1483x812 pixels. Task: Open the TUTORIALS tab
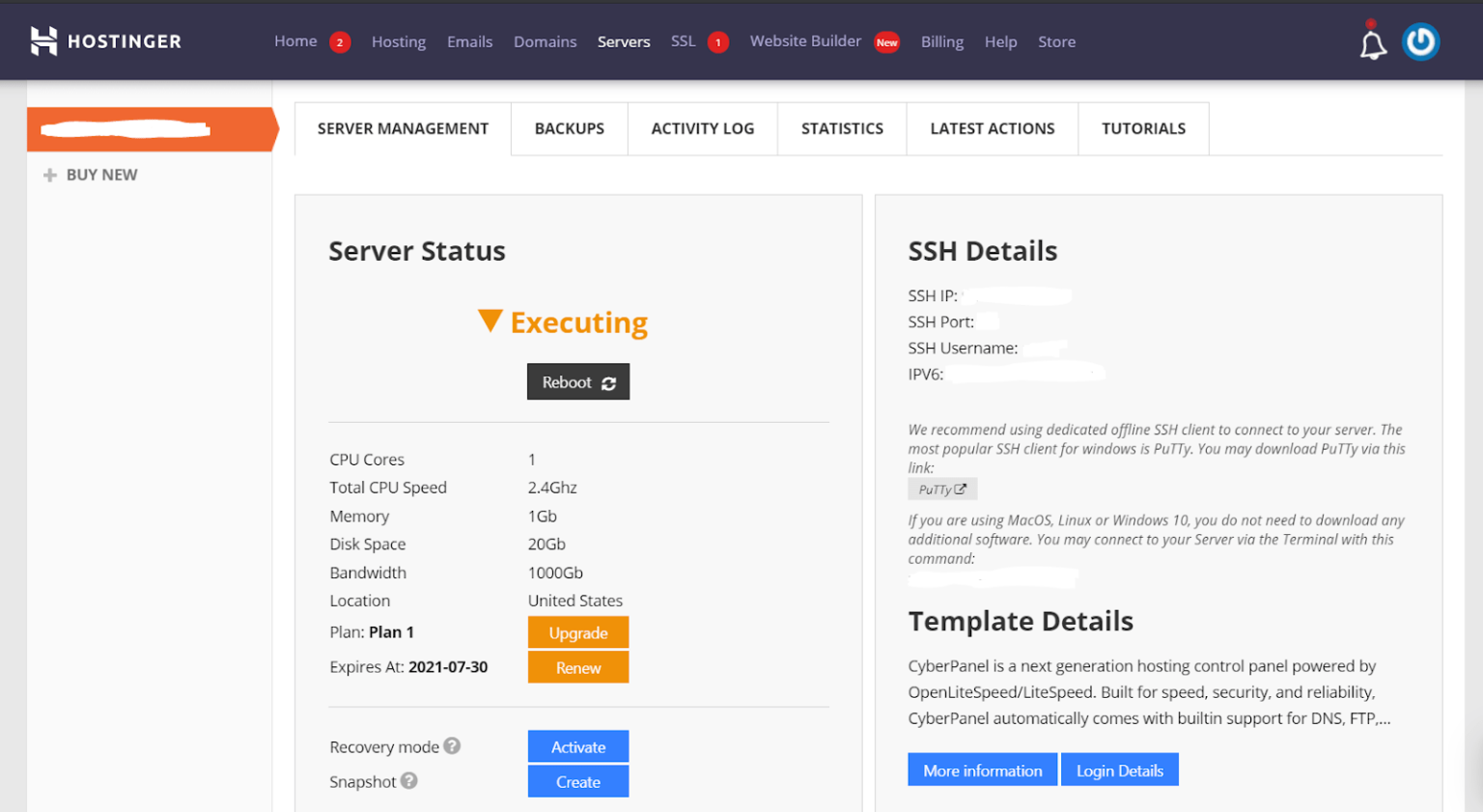1143,127
